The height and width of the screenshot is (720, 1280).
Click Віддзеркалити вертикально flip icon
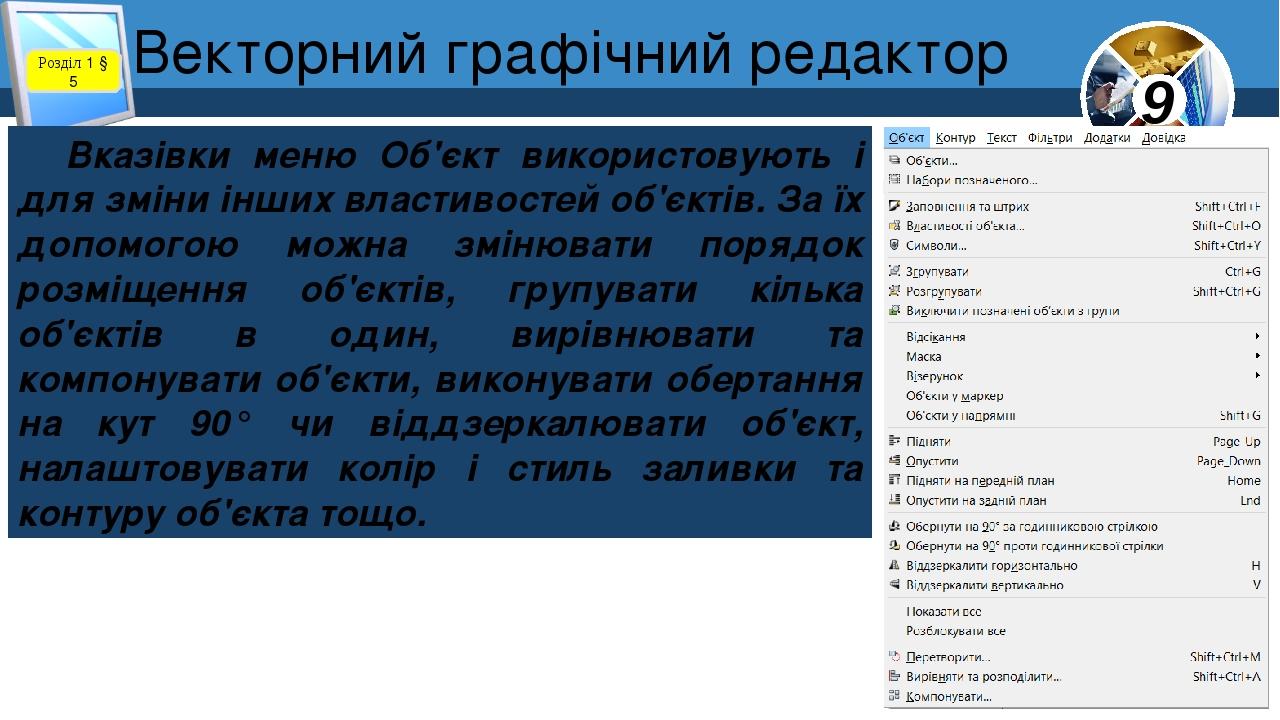tap(894, 585)
